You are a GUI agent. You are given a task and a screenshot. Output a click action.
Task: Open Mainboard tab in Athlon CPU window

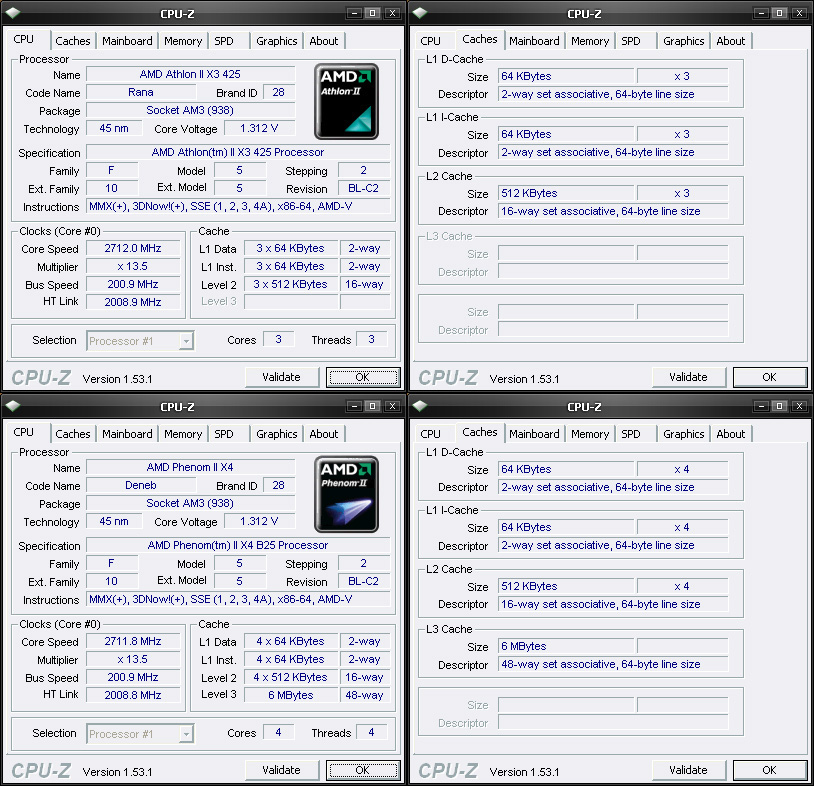[127, 41]
